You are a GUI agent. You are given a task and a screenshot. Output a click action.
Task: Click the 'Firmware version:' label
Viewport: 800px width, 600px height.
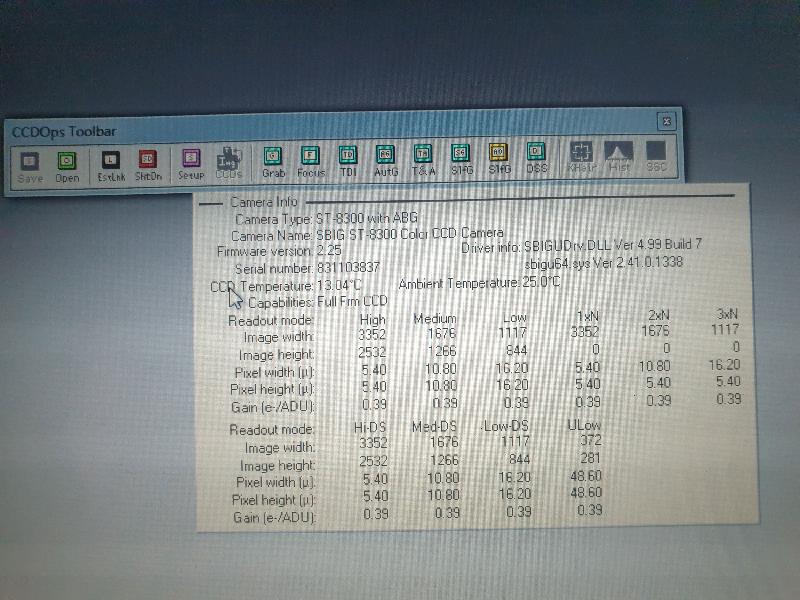264,252
